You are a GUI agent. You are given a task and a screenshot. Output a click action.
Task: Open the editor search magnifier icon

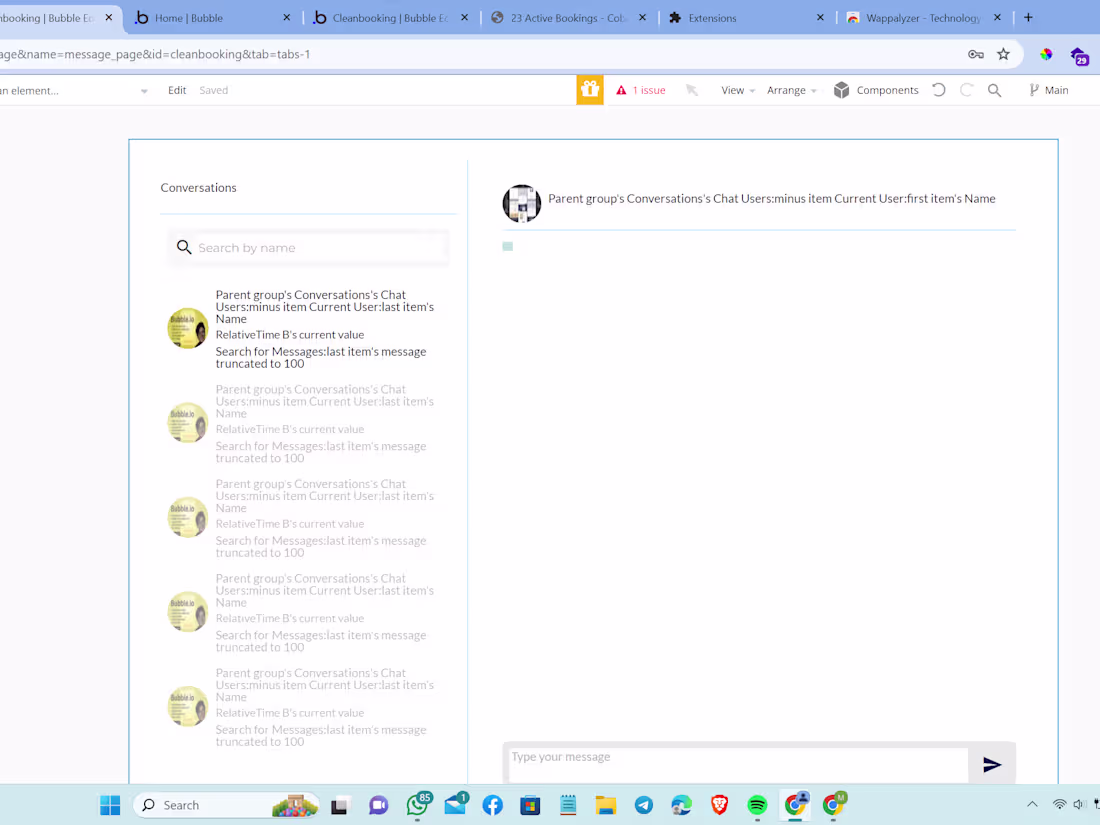(x=995, y=89)
